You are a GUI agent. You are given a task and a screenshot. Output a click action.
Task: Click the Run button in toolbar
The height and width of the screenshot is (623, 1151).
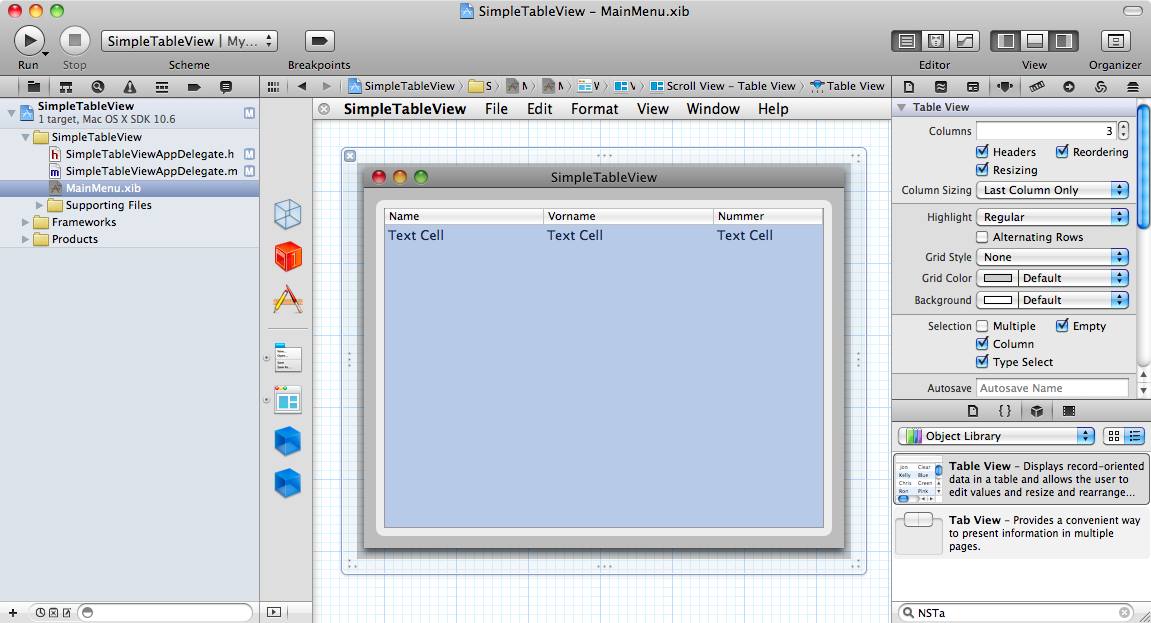tap(29, 41)
